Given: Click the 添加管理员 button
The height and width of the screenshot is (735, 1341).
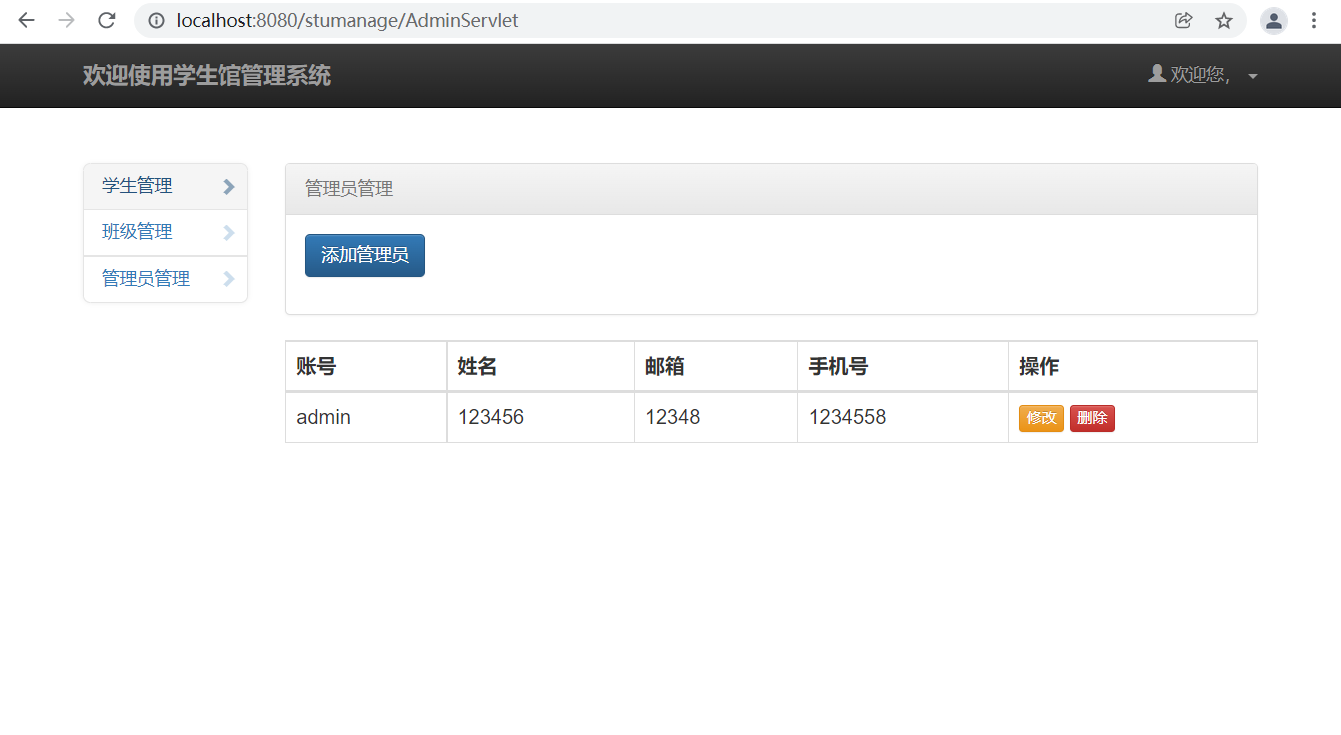Looking at the screenshot, I should pos(365,255).
